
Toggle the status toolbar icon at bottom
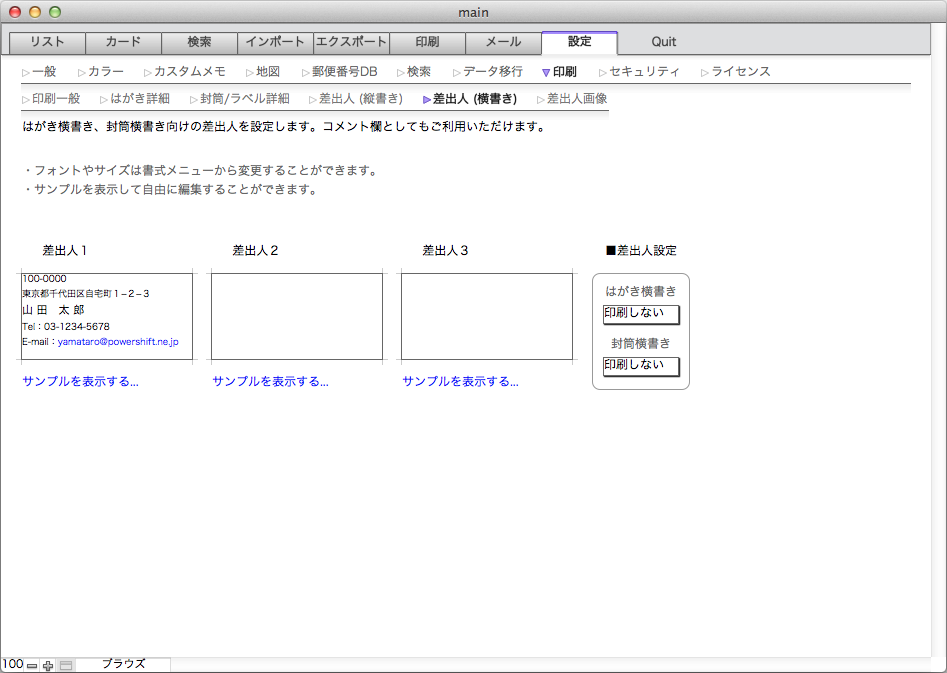point(66,665)
